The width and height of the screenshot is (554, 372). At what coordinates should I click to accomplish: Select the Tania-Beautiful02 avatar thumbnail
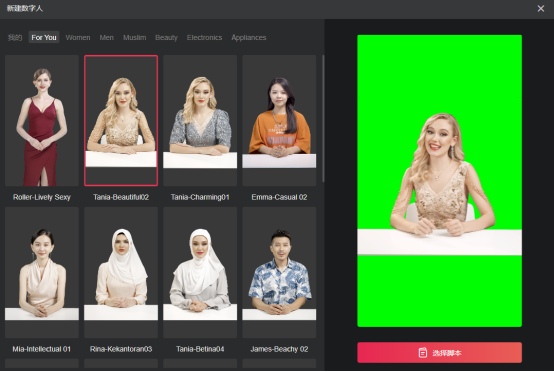tap(121, 120)
